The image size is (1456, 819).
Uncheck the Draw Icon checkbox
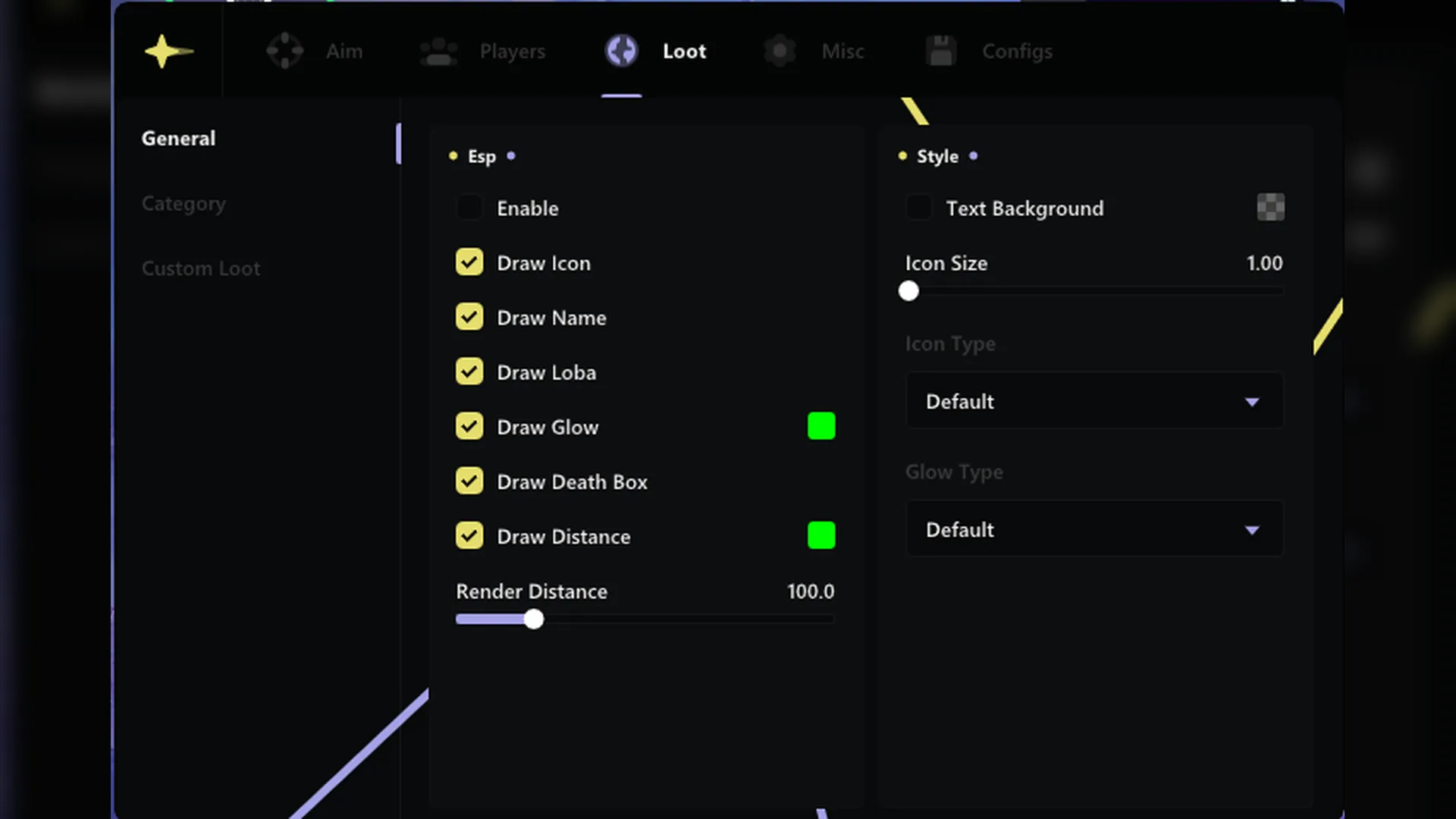469,262
